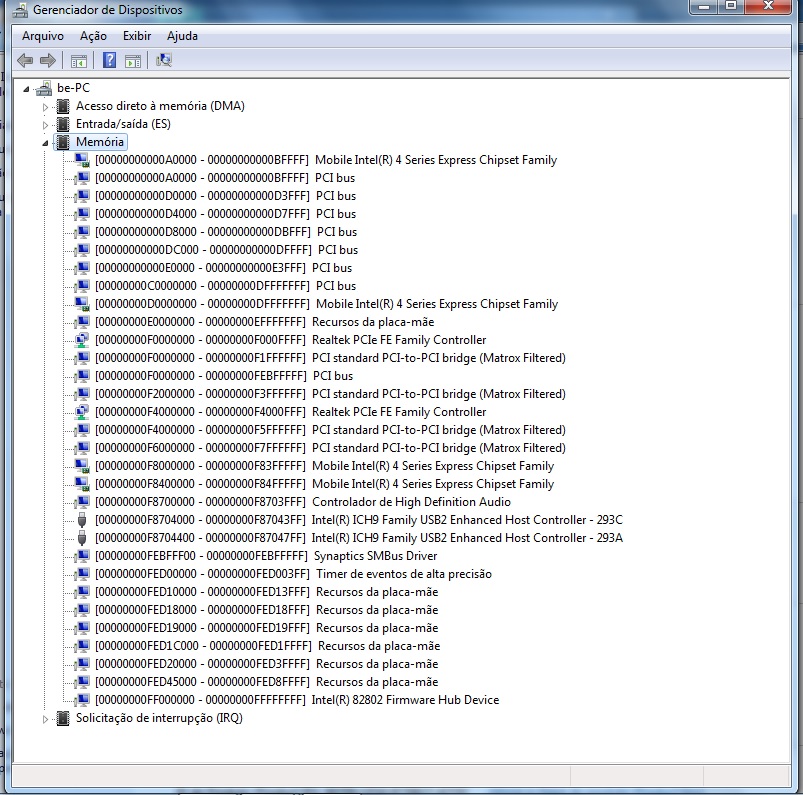Select Acesso direto à memória (DMA) label

pyautogui.click(x=160, y=106)
